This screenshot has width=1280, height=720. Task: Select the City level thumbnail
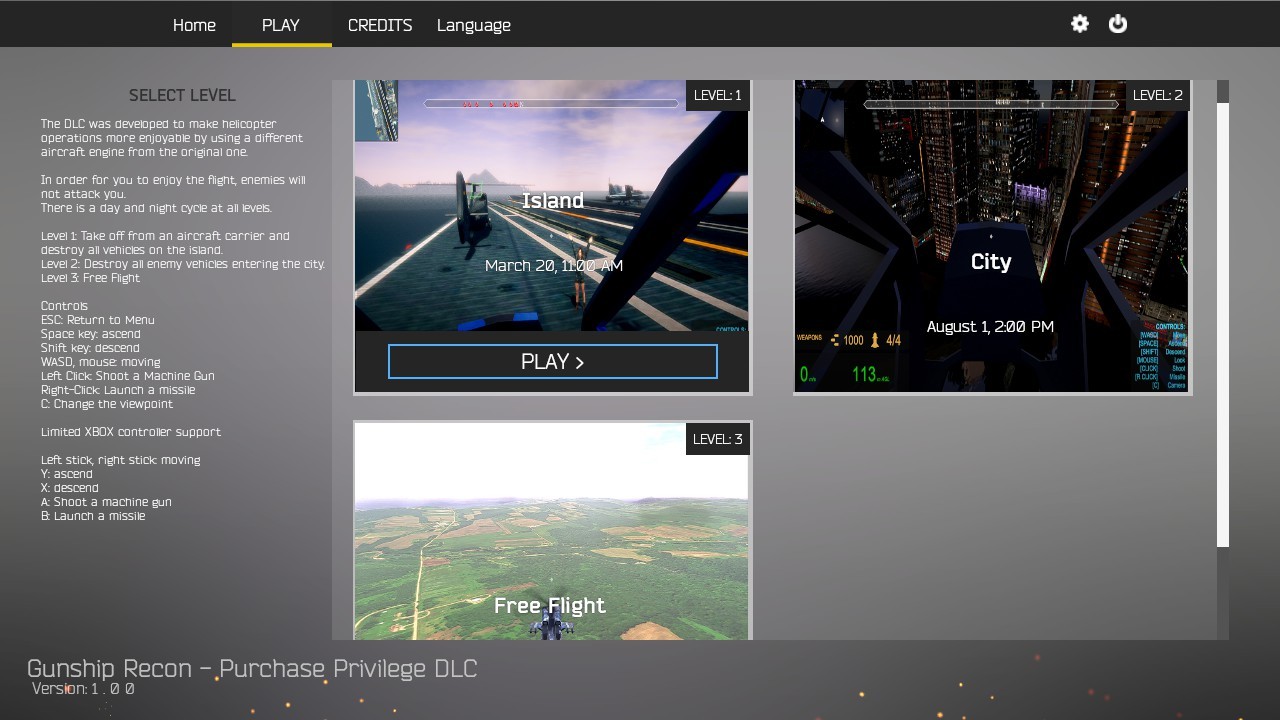point(991,237)
